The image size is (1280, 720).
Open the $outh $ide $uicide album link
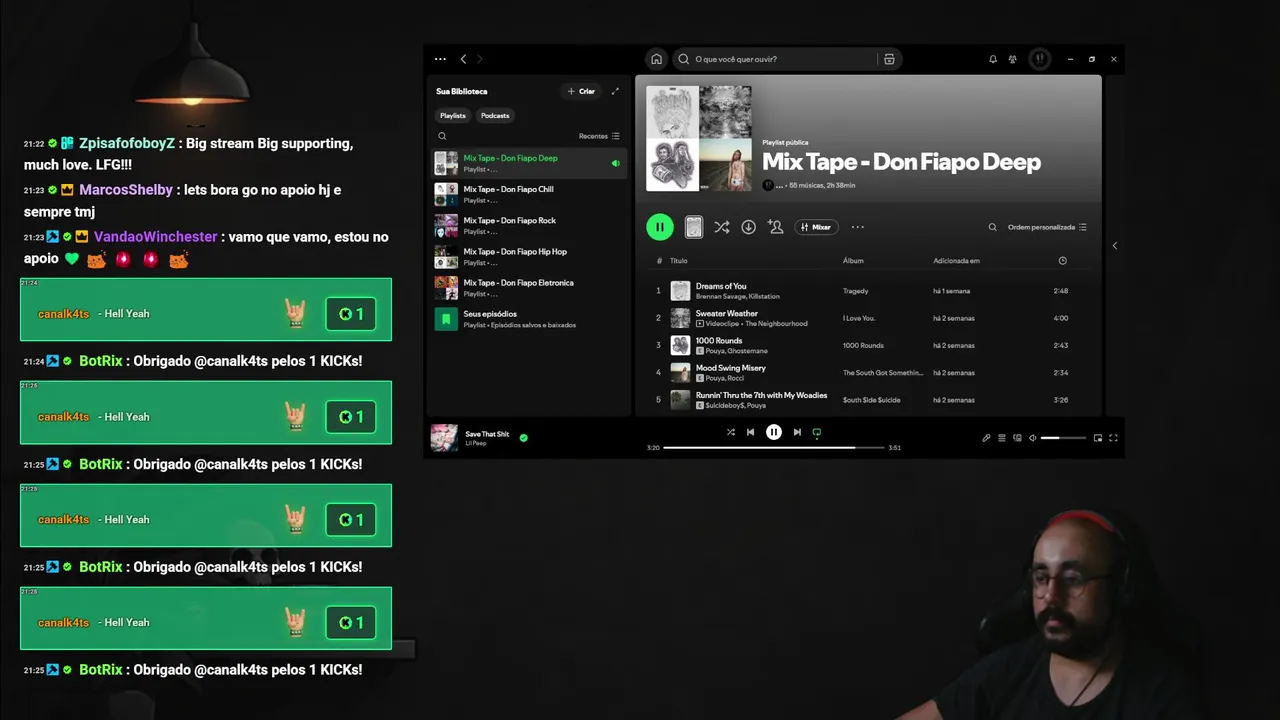click(x=871, y=400)
